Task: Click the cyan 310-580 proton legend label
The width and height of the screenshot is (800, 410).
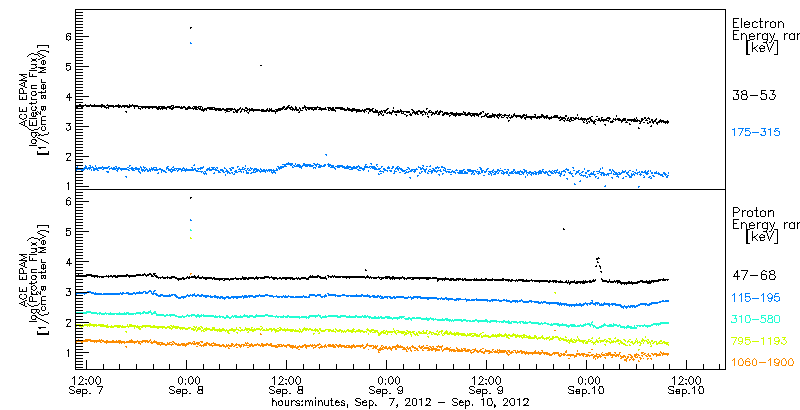Action: 756,319
